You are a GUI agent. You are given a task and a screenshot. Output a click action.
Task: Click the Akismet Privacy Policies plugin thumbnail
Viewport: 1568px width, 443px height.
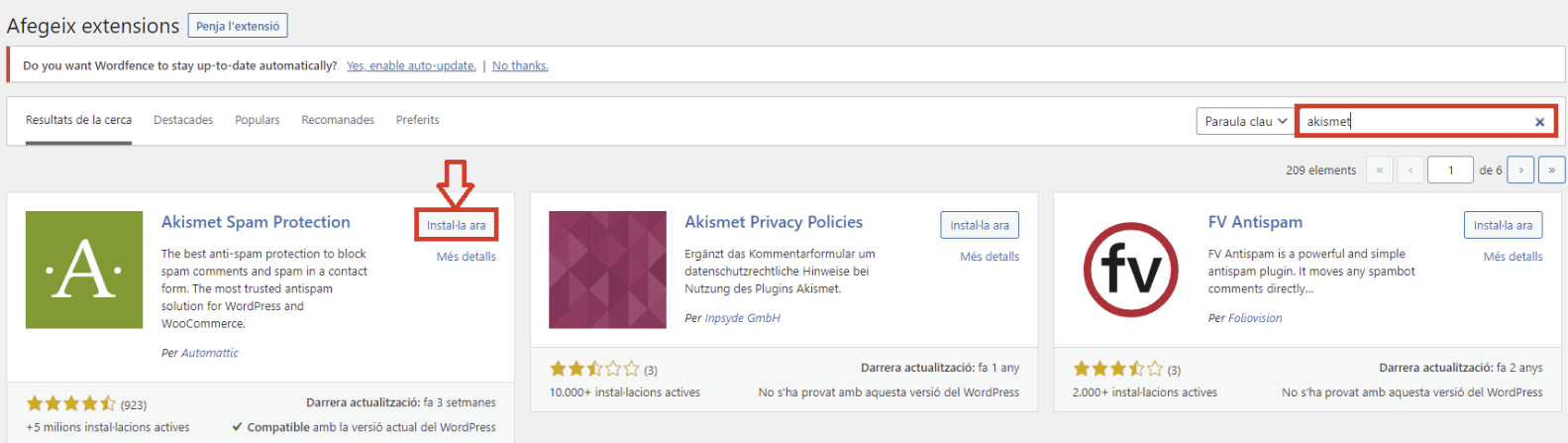pyautogui.click(x=607, y=270)
